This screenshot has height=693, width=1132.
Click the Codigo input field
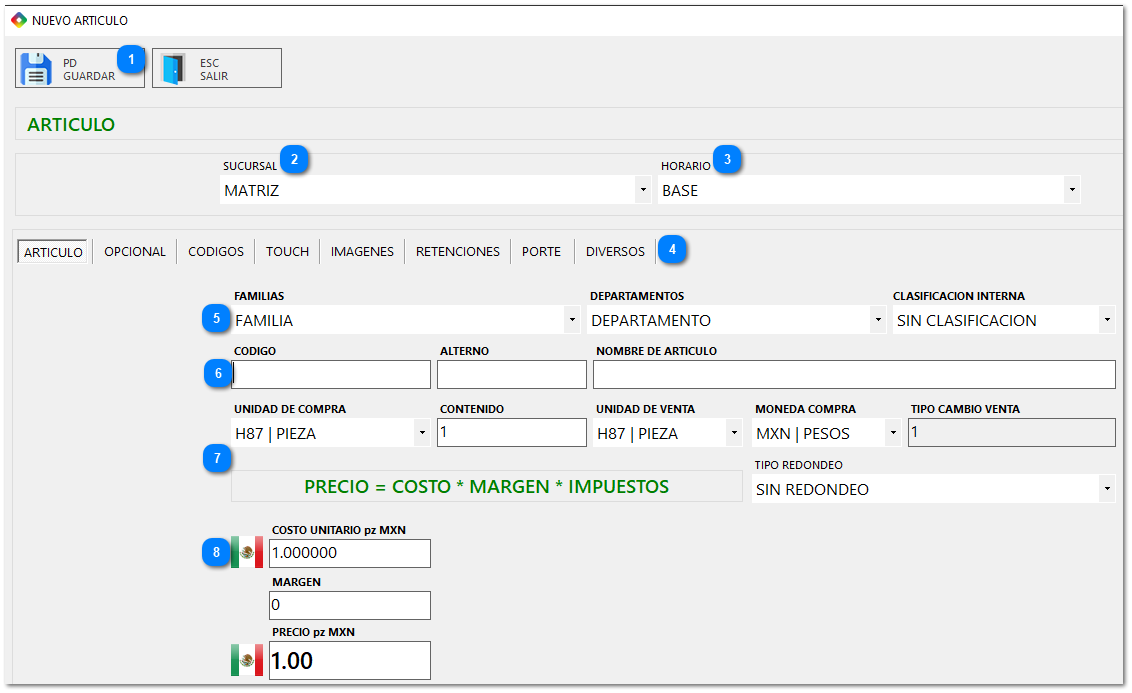click(x=332, y=374)
